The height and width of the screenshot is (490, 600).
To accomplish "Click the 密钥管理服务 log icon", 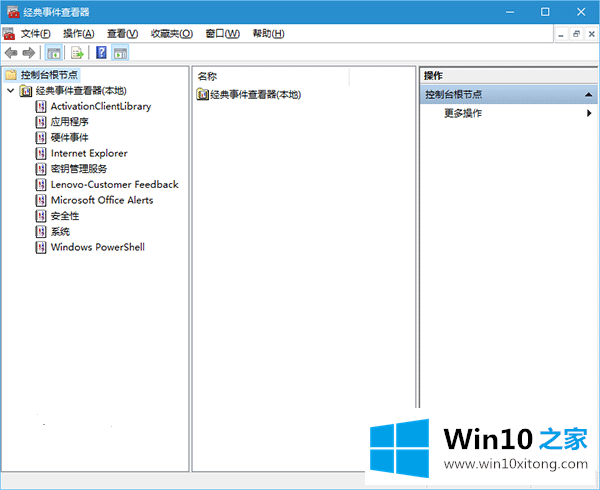I will (x=41, y=169).
